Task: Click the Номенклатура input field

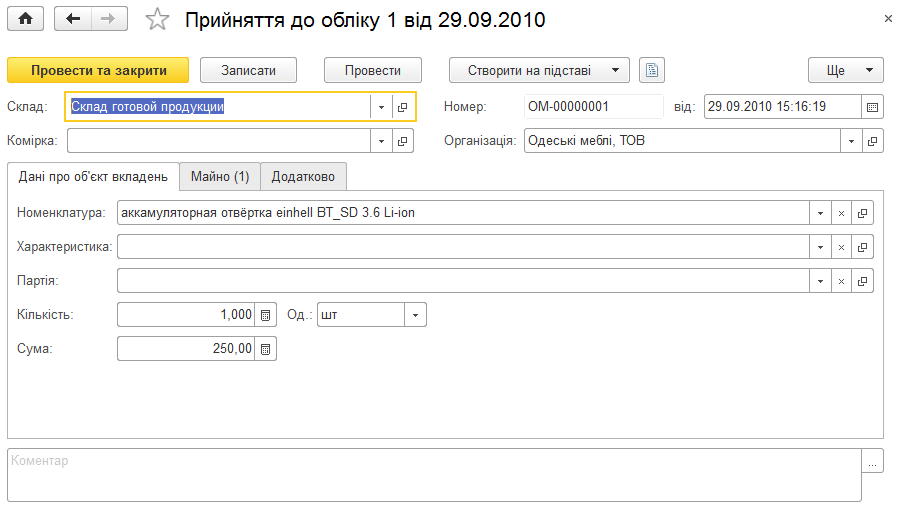Action: tap(463, 213)
